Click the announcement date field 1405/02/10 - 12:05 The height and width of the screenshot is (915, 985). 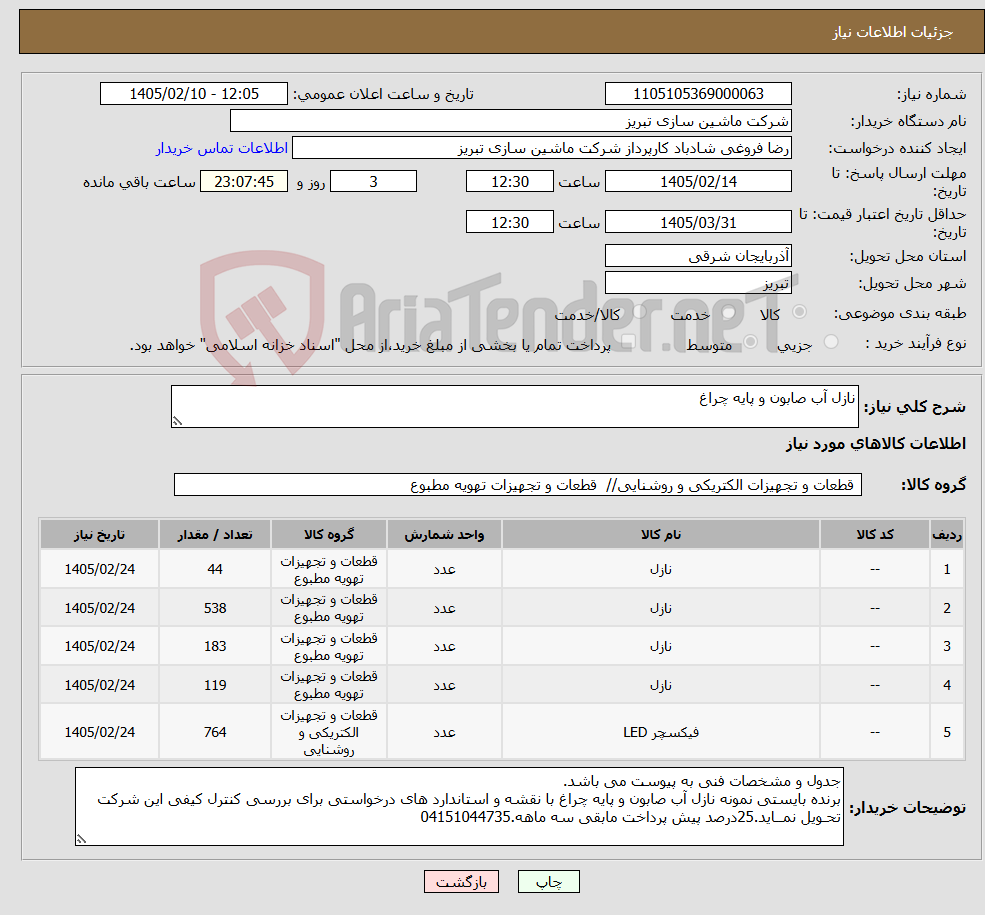point(193,94)
